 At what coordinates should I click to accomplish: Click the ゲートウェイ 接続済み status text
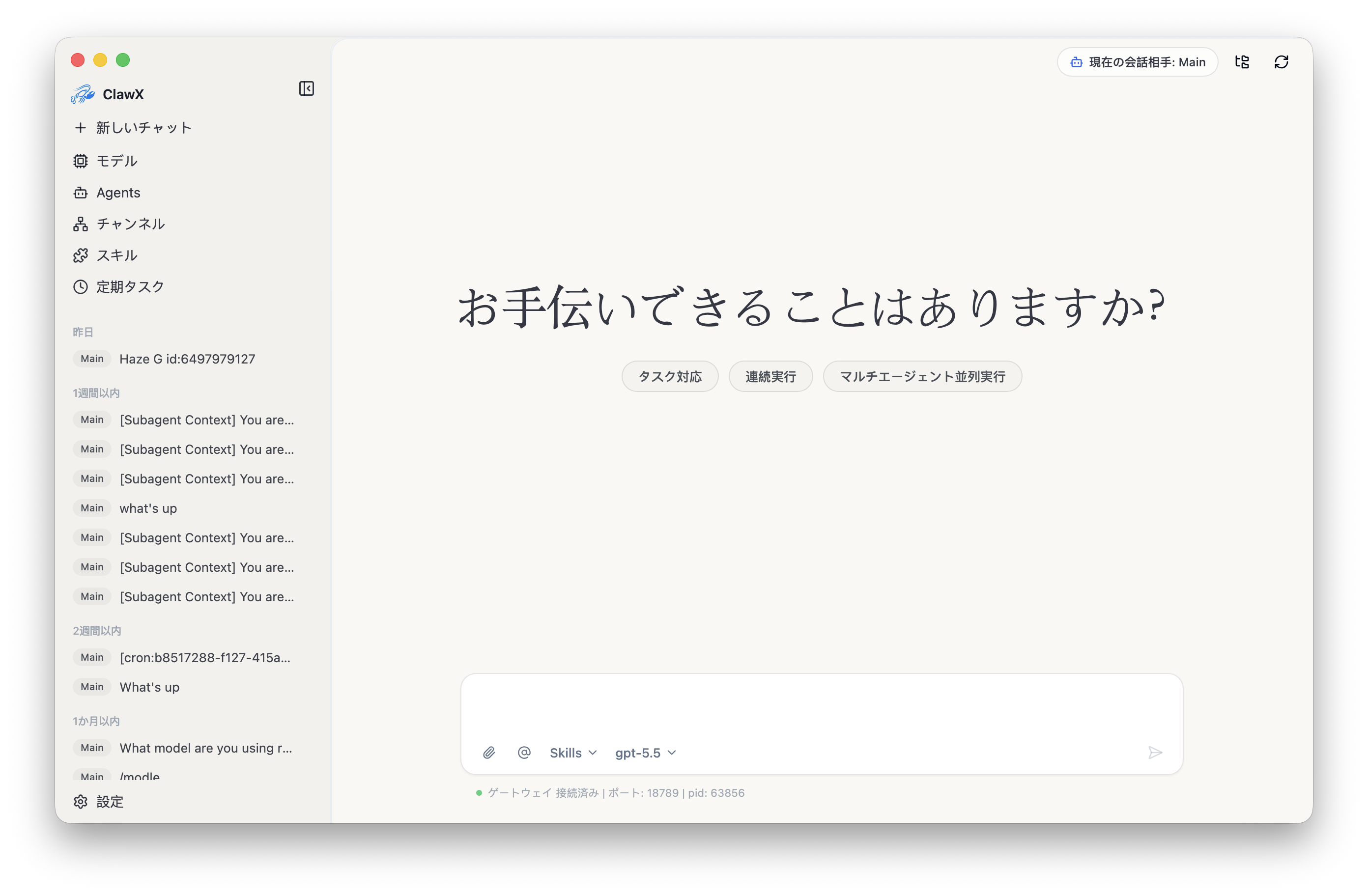(543, 793)
